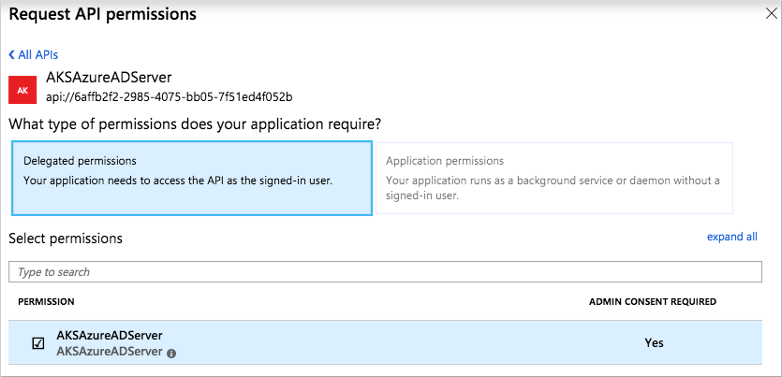Click bold AKSAzureADServer permission name in row

(x=109, y=335)
